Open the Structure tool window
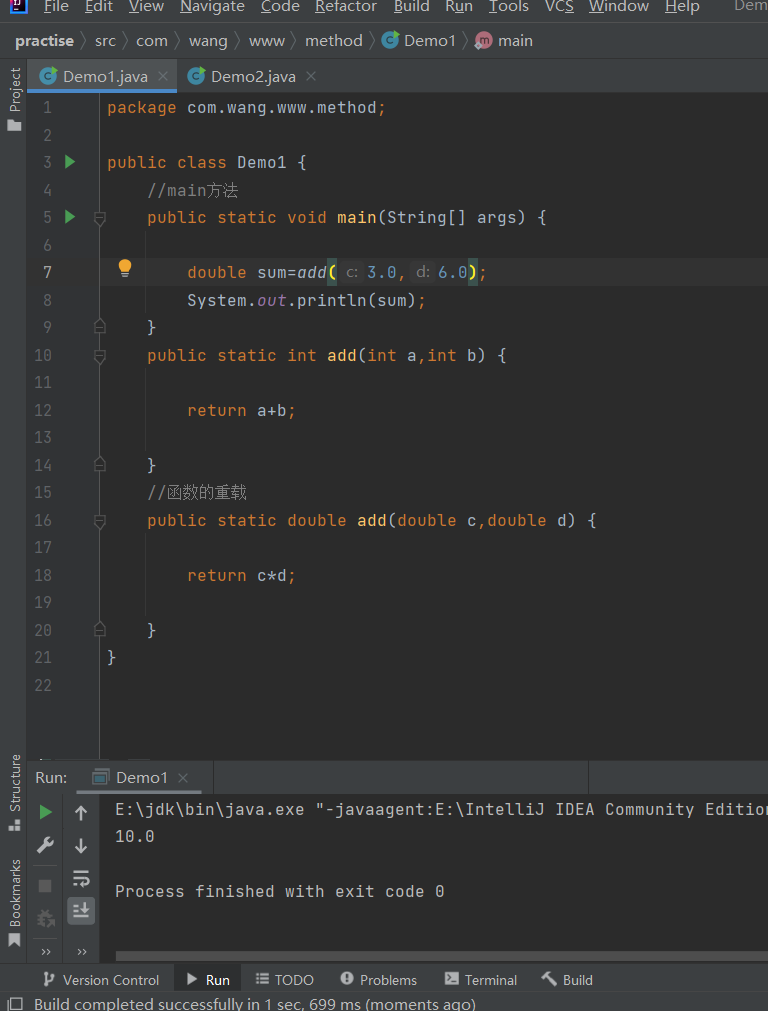Image resolution: width=768 pixels, height=1011 pixels. point(14,792)
